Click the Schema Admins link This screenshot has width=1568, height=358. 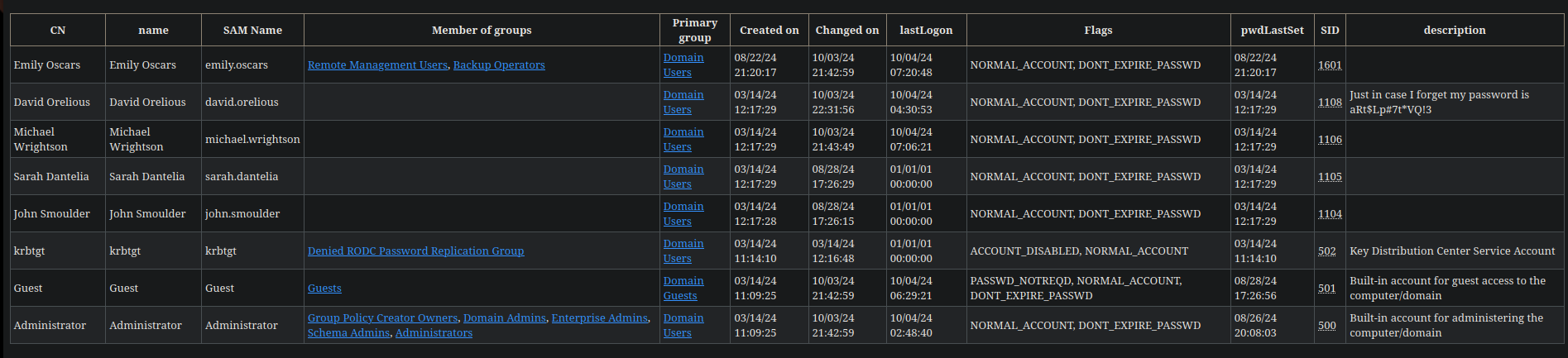(348, 333)
